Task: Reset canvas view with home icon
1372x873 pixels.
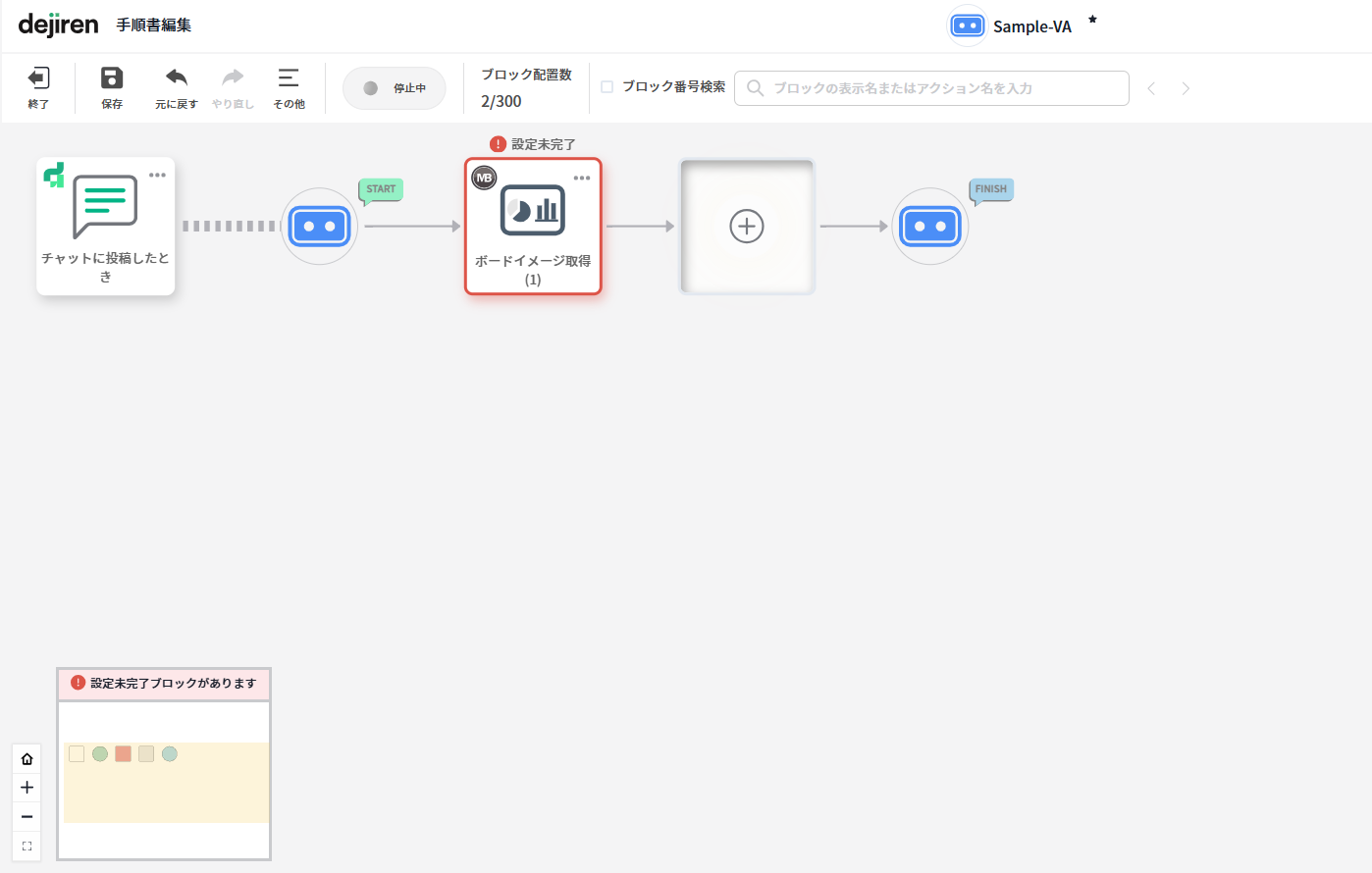Action: point(26,759)
